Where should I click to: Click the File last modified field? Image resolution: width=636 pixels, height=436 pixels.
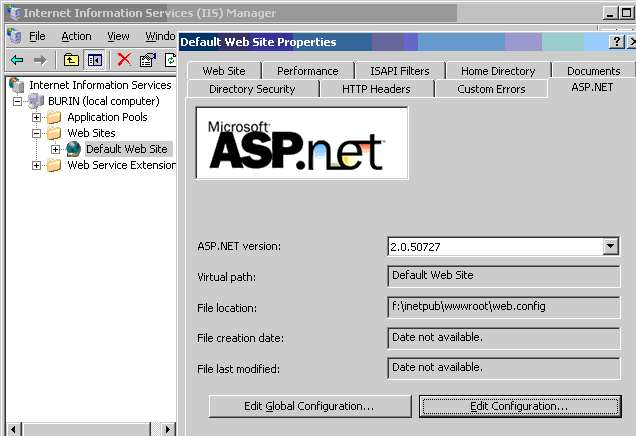504,368
